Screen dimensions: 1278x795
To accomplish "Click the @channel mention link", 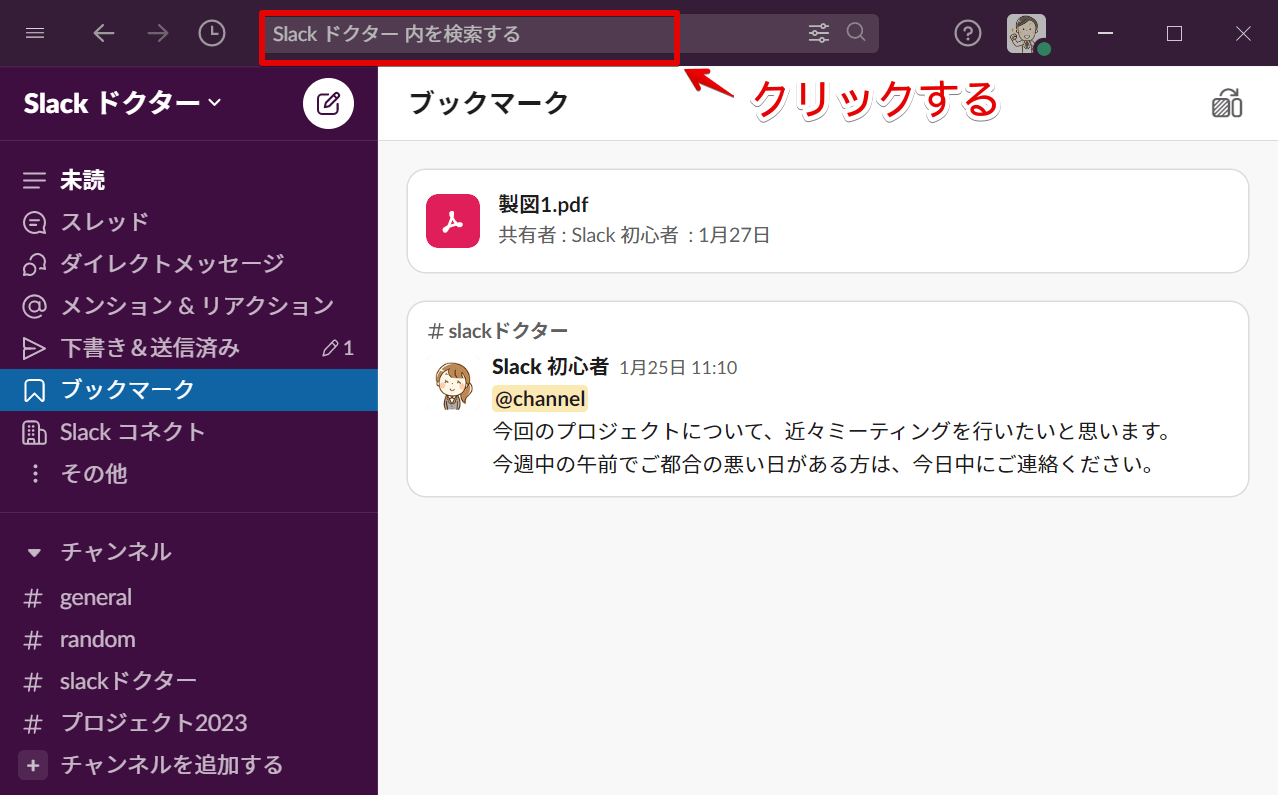I will 539,398.
